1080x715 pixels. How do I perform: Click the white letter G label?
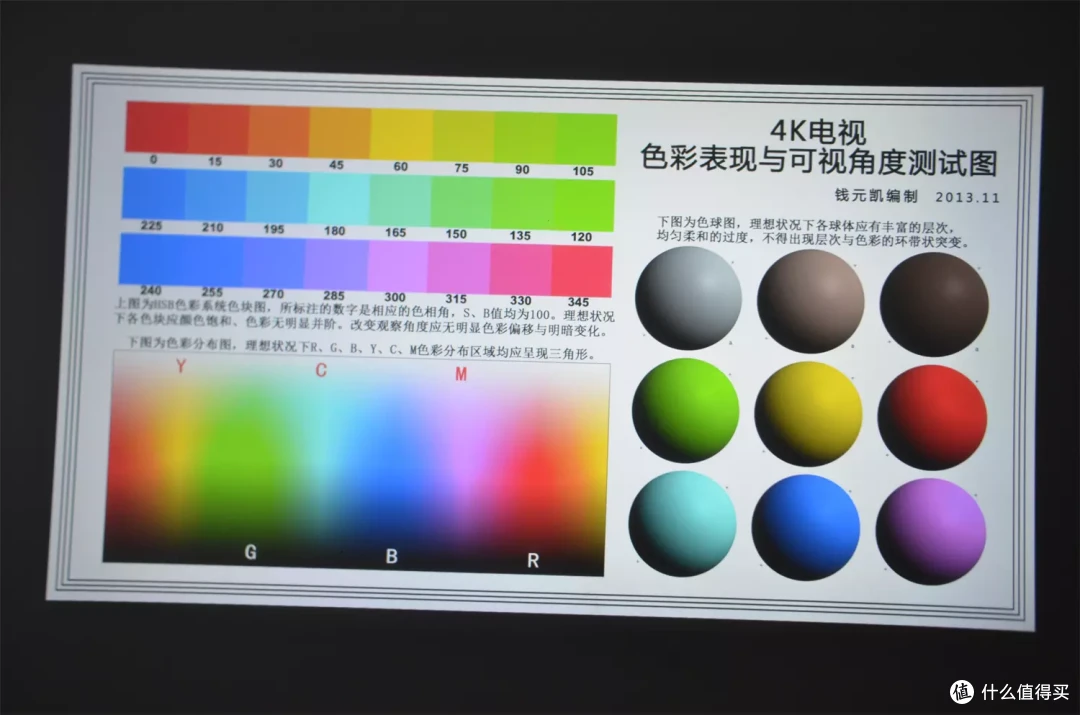coord(251,552)
